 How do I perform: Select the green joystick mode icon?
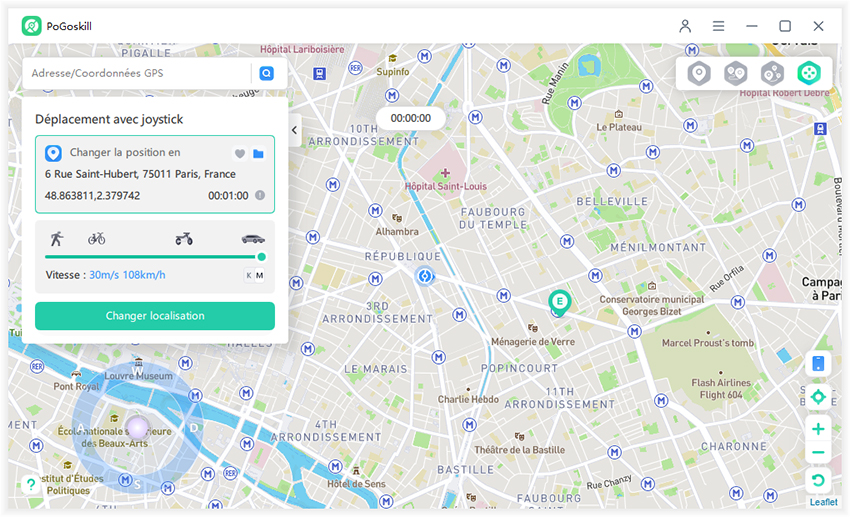point(808,73)
